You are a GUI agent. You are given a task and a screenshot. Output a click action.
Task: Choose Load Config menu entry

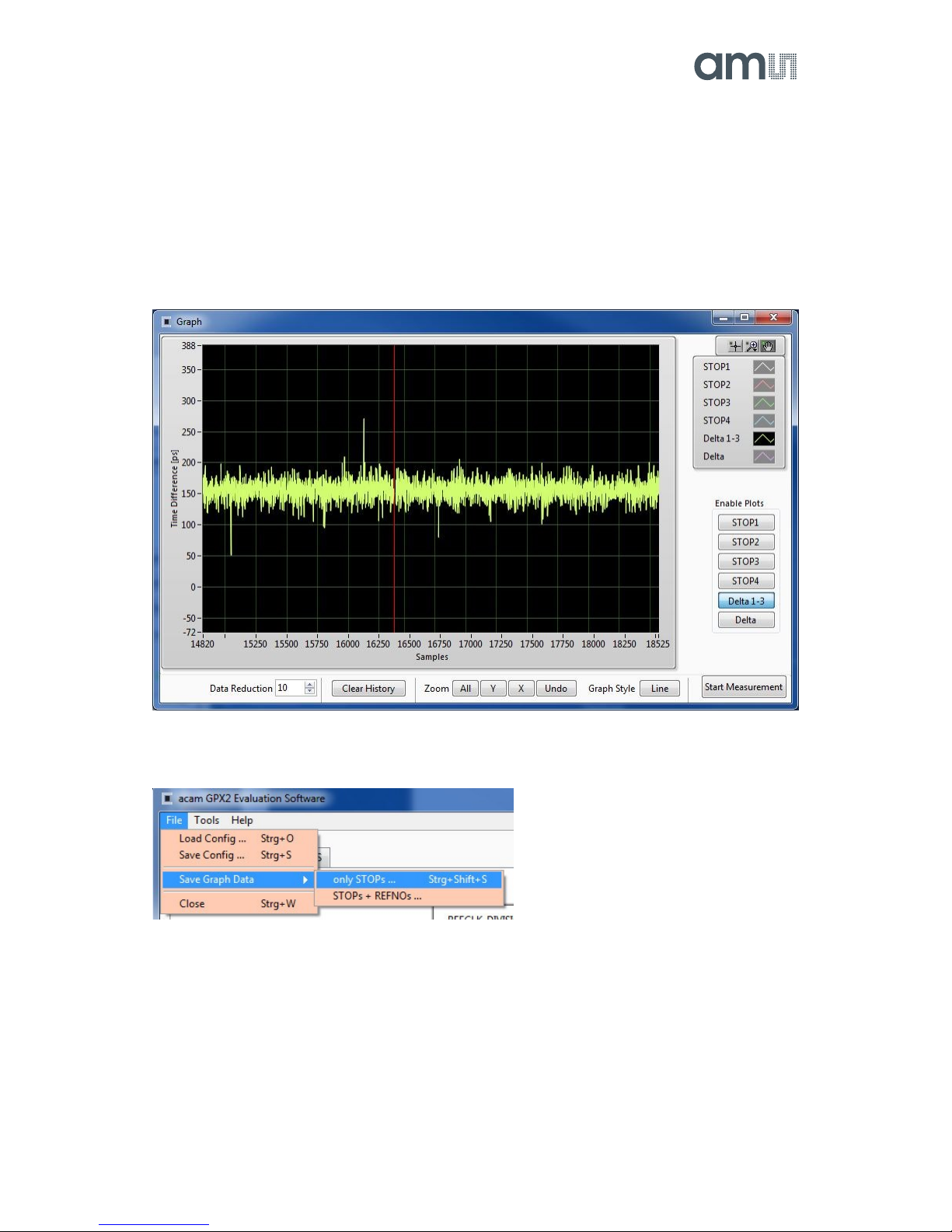click(x=239, y=839)
